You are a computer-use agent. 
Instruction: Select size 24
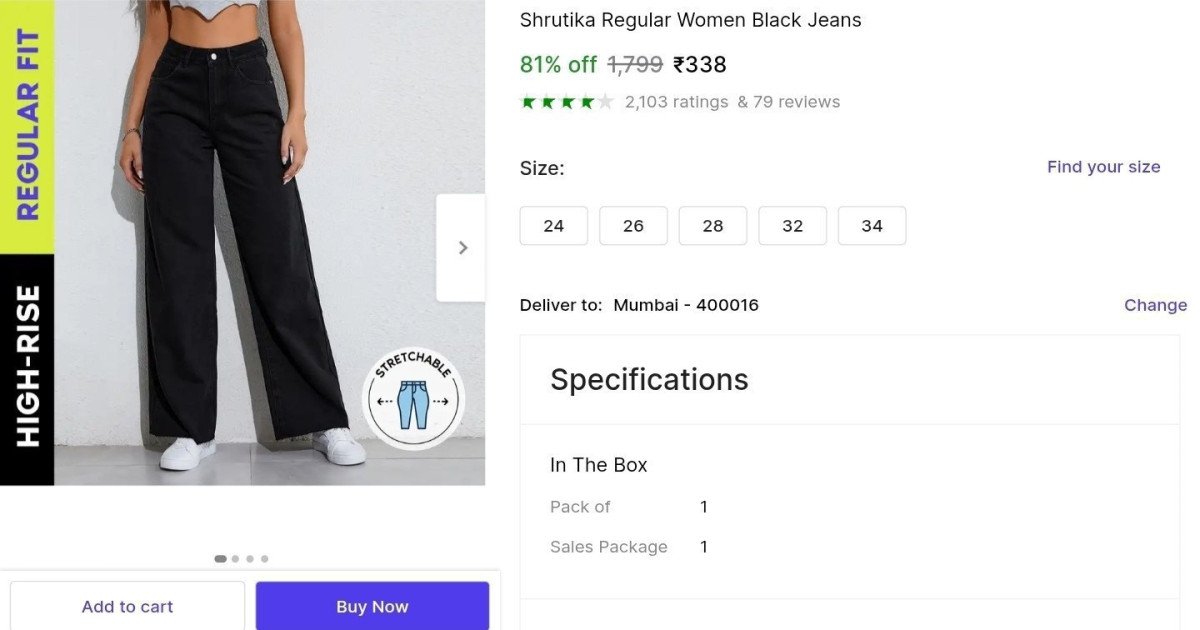coord(554,226)
